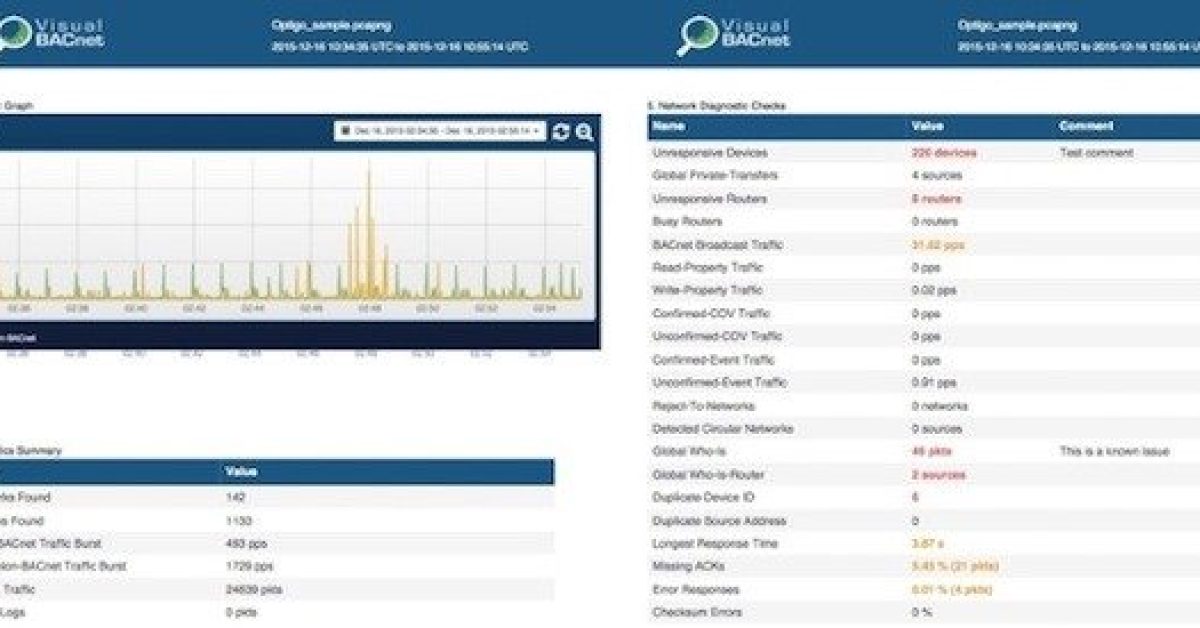Screen dimensions: 1200x628
Task: Select Detected Circular Networks row name
Action: [723, 429]
